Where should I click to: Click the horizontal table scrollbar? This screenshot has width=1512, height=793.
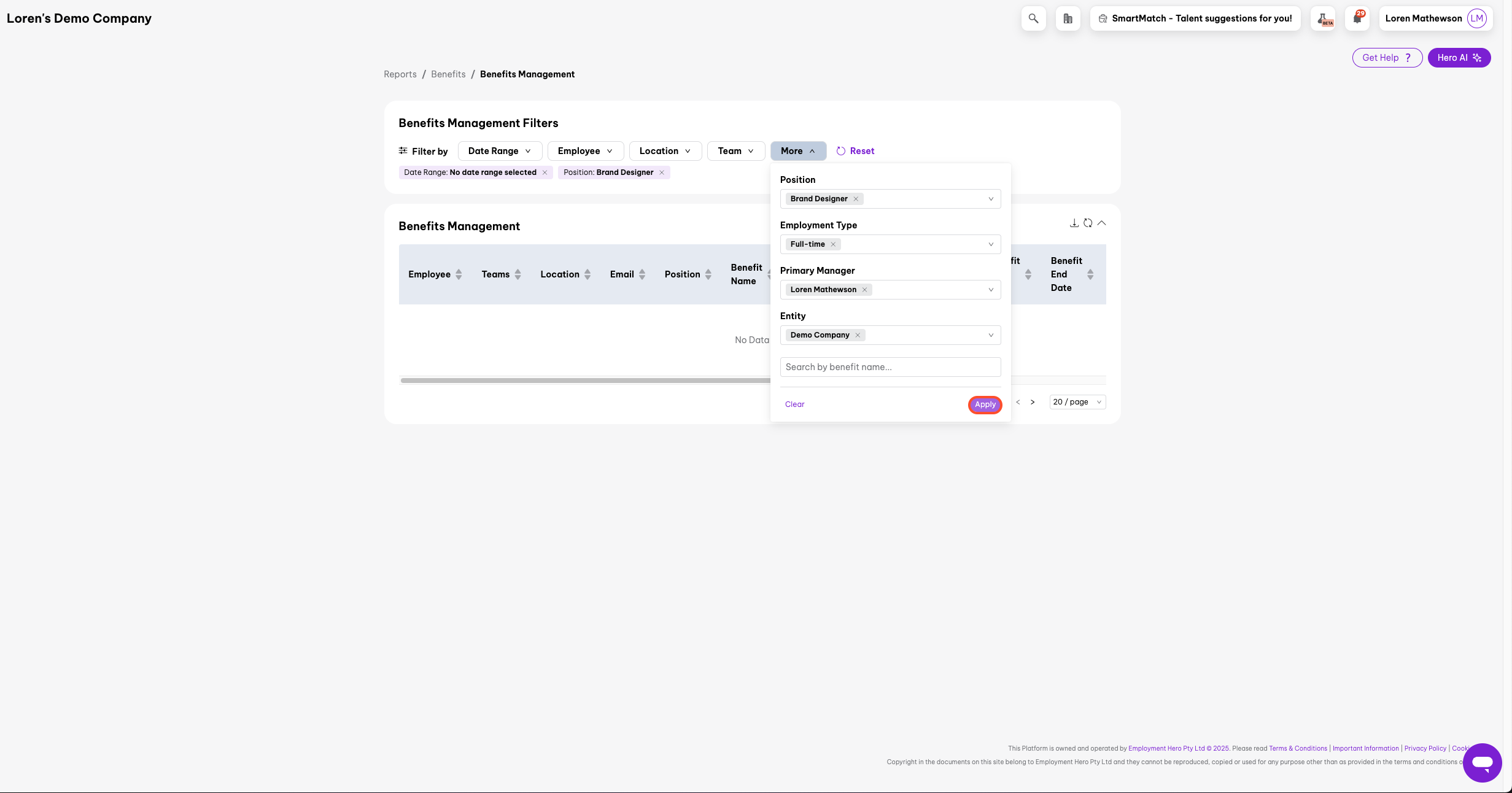pyautogui.click(x=584, y=381)
